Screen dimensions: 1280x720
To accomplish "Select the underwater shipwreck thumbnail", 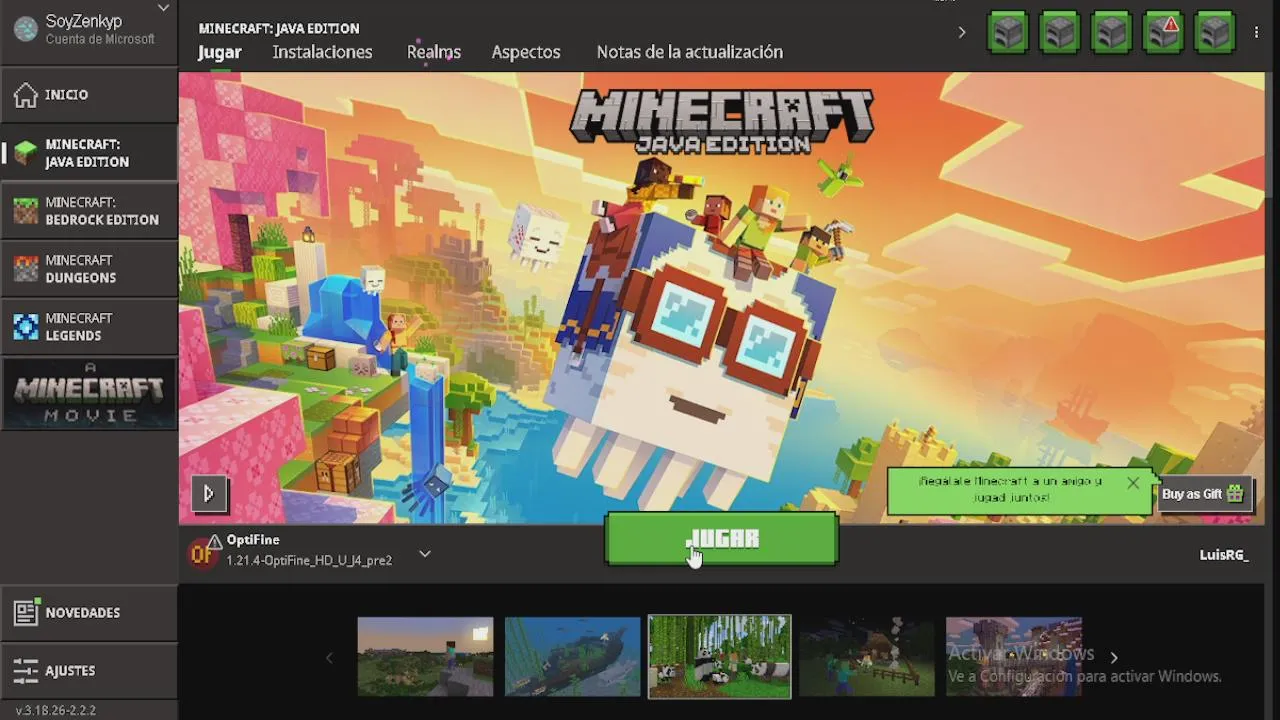I will pyautogui.click(x=572, y=657).
